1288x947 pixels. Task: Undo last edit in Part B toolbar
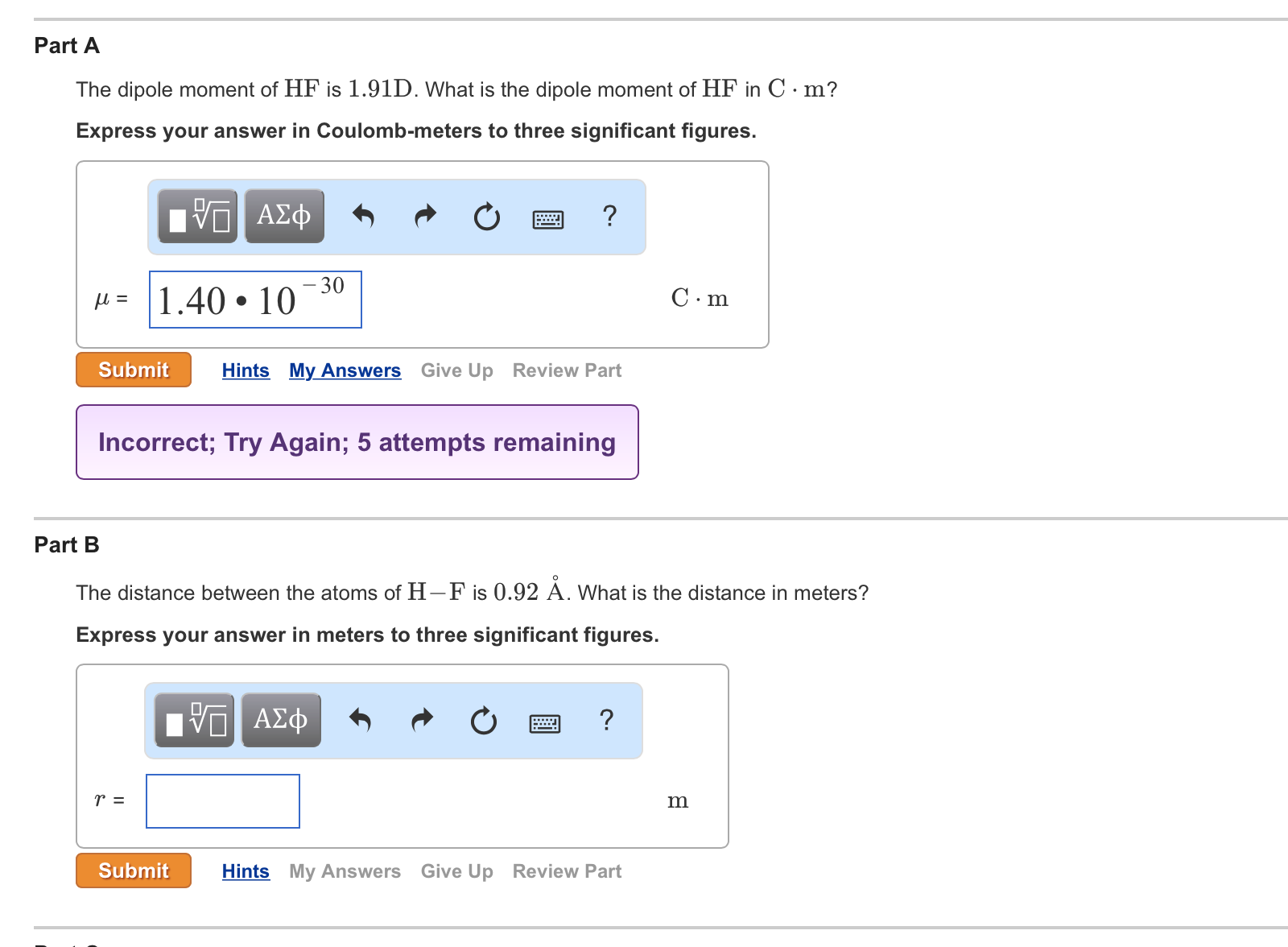(x=360, y=721)
